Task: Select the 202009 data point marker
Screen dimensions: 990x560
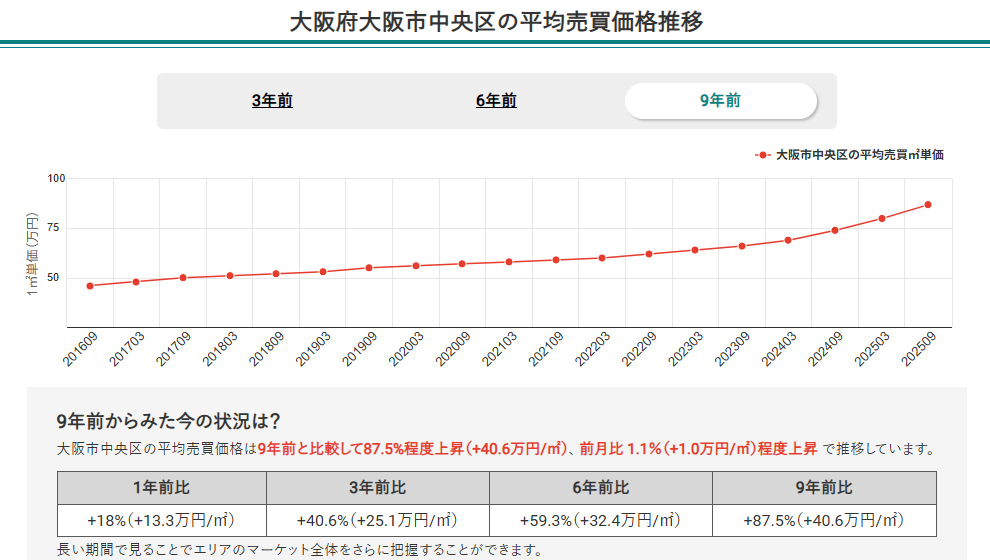Action: [462, 264]
